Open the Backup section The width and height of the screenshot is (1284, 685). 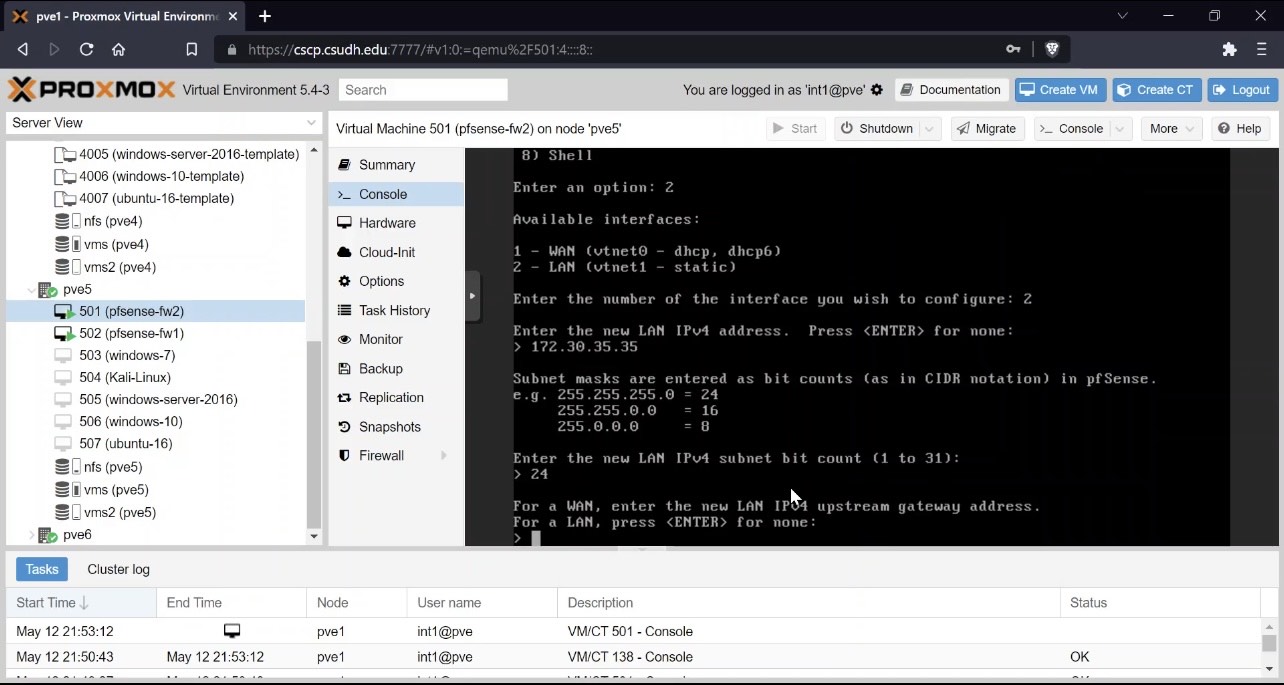click(396, 368)
